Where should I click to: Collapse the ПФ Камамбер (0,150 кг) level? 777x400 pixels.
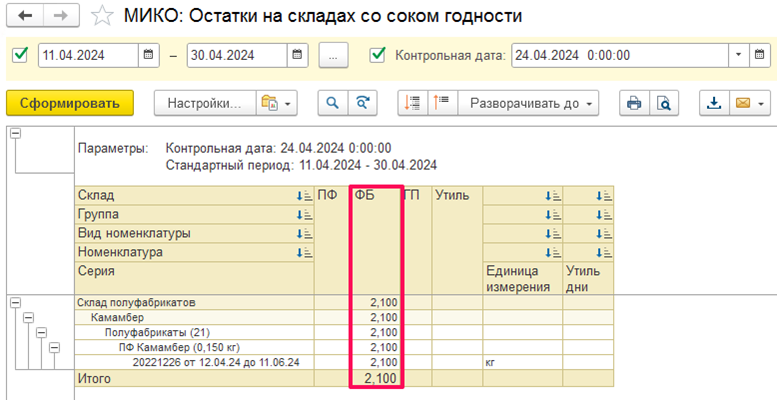tap(55, 347)
